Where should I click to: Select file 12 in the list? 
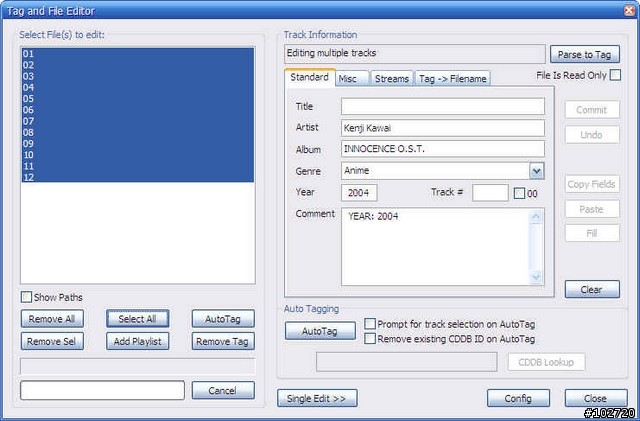pos(138,177)
